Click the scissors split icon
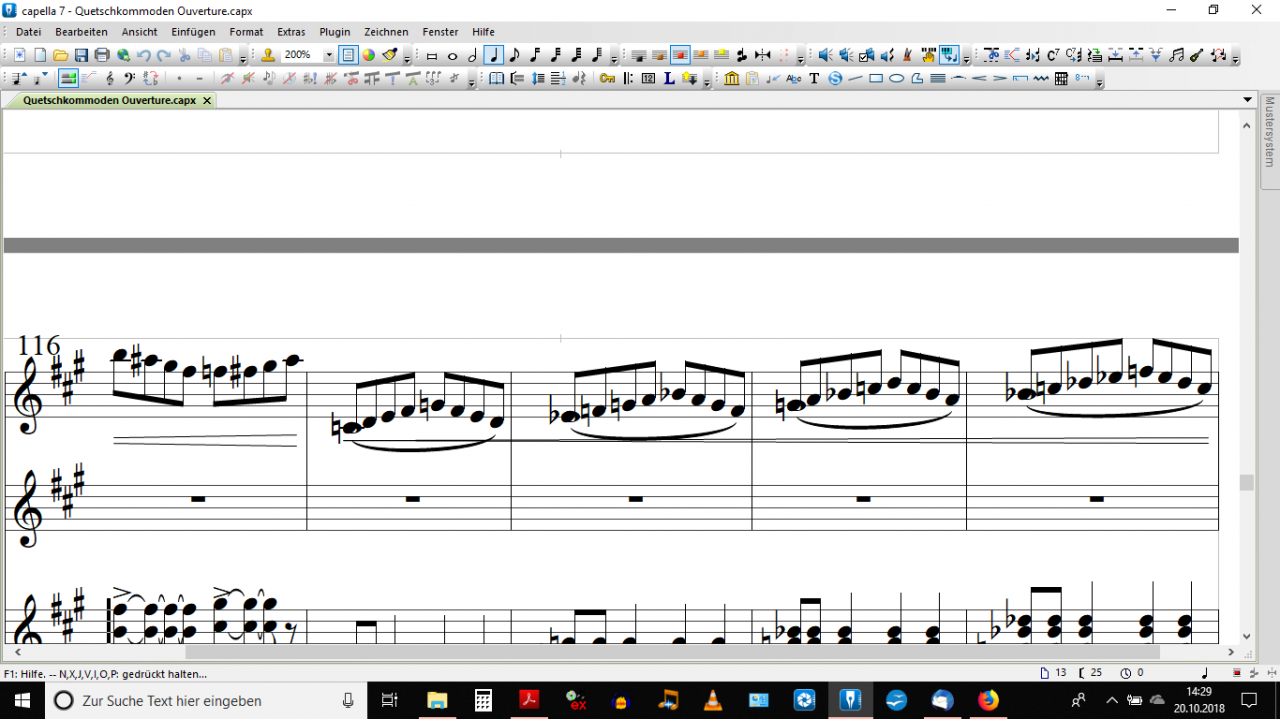 point(991,55)
